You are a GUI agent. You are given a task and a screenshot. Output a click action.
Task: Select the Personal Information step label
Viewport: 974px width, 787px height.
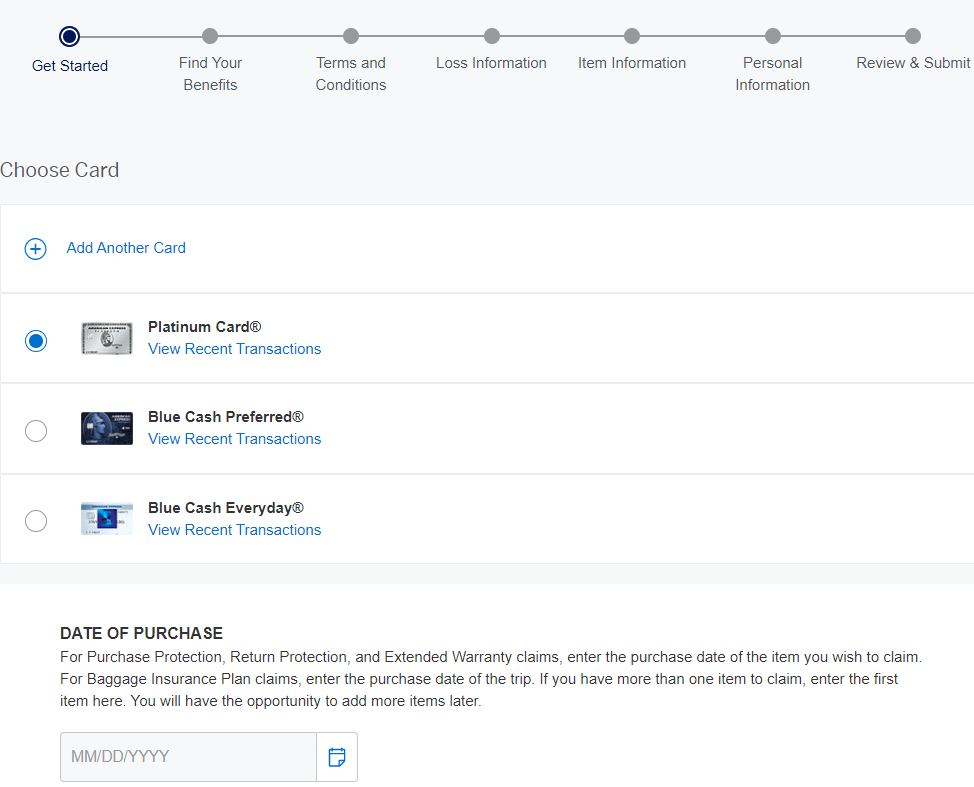[x=773, y=74]
